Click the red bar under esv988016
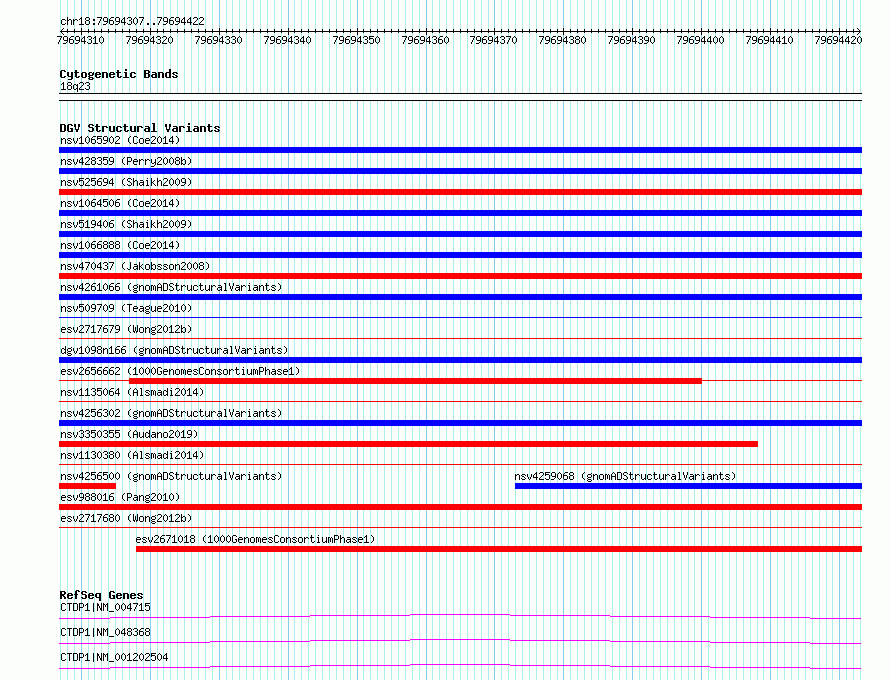 click(x=460, y=507)
